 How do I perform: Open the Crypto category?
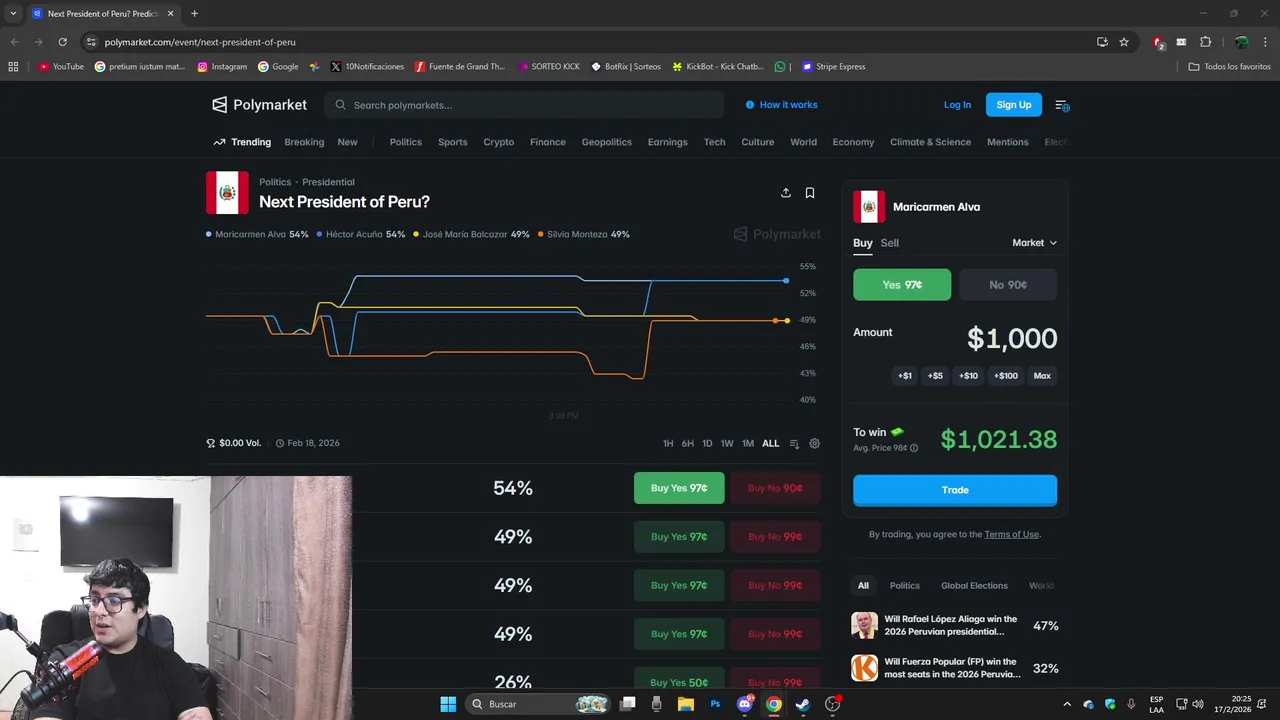(499, 142)
